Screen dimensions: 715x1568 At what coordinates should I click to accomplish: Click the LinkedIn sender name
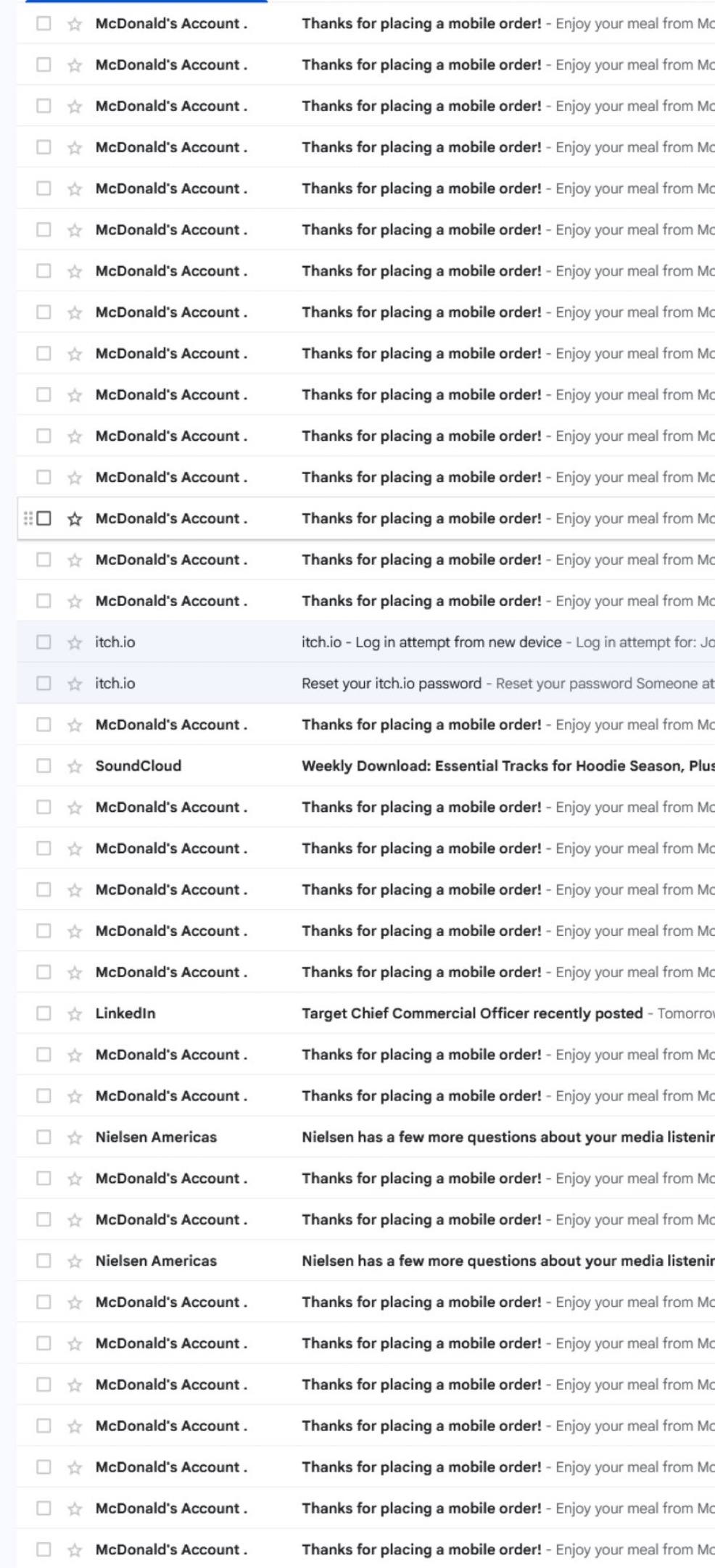click(x=125, y=1013)
